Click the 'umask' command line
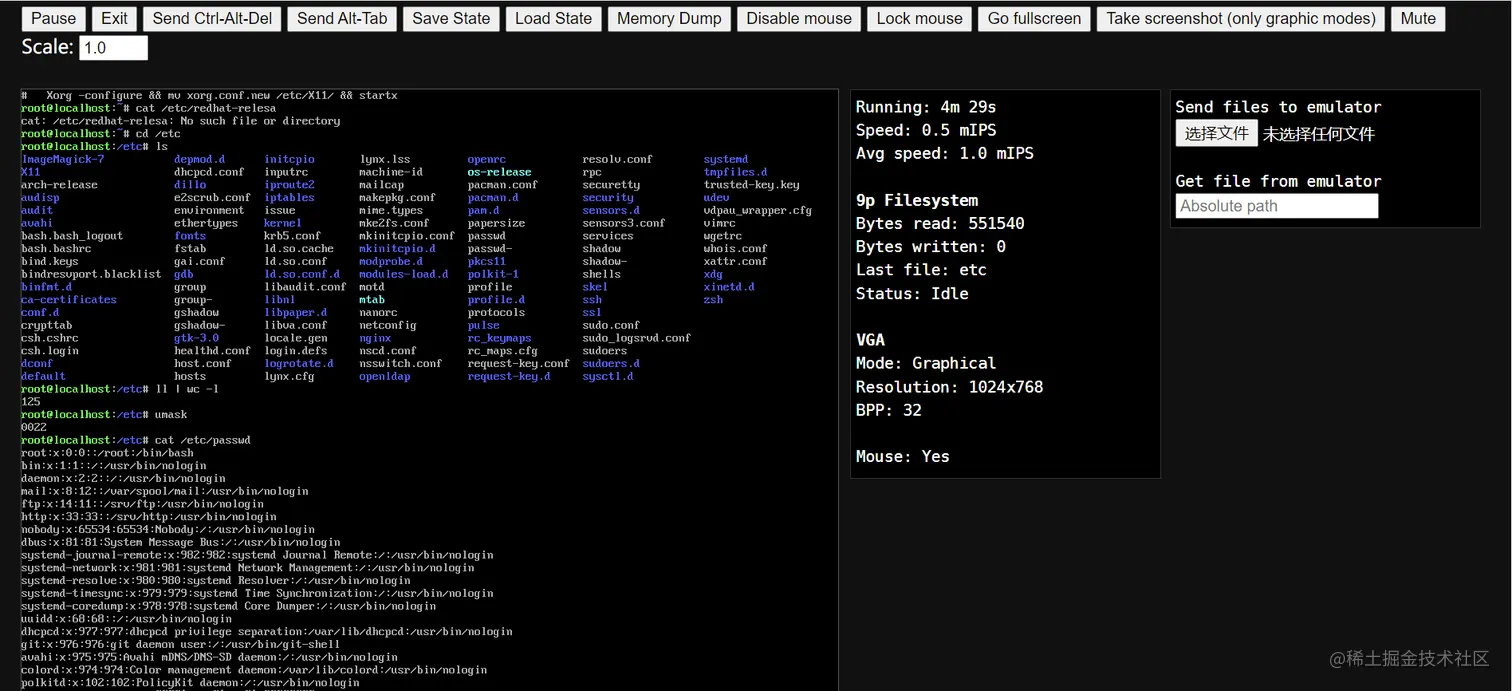 pyautogui.click(x=104, y=415)
